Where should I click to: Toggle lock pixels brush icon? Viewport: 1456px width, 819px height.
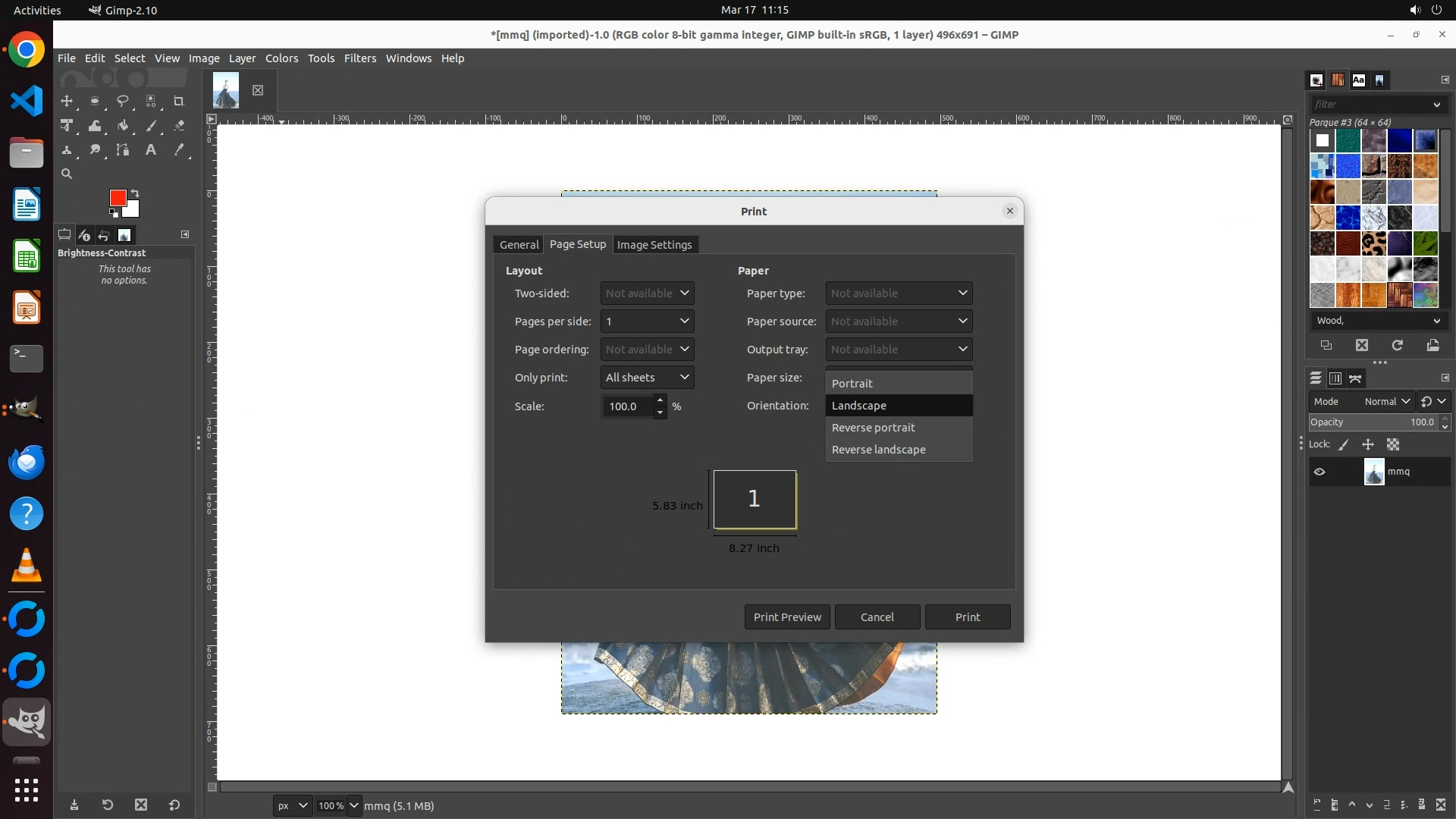click(x=1344, y=445)
